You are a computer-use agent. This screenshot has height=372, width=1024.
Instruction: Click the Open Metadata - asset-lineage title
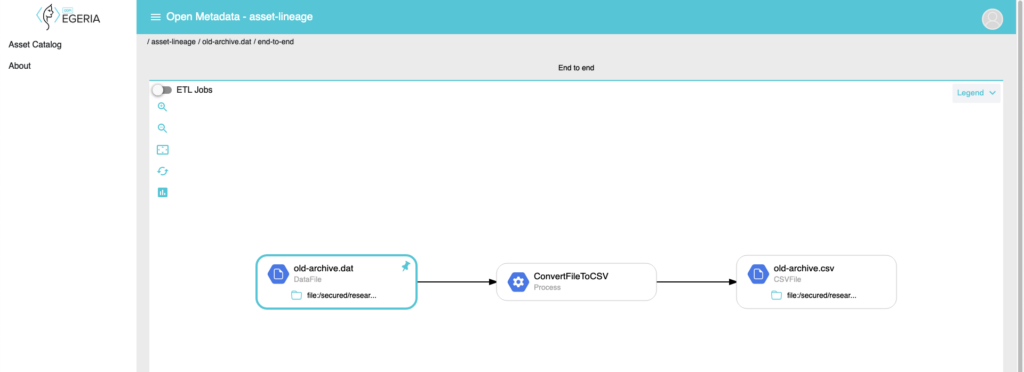(240, 17)
